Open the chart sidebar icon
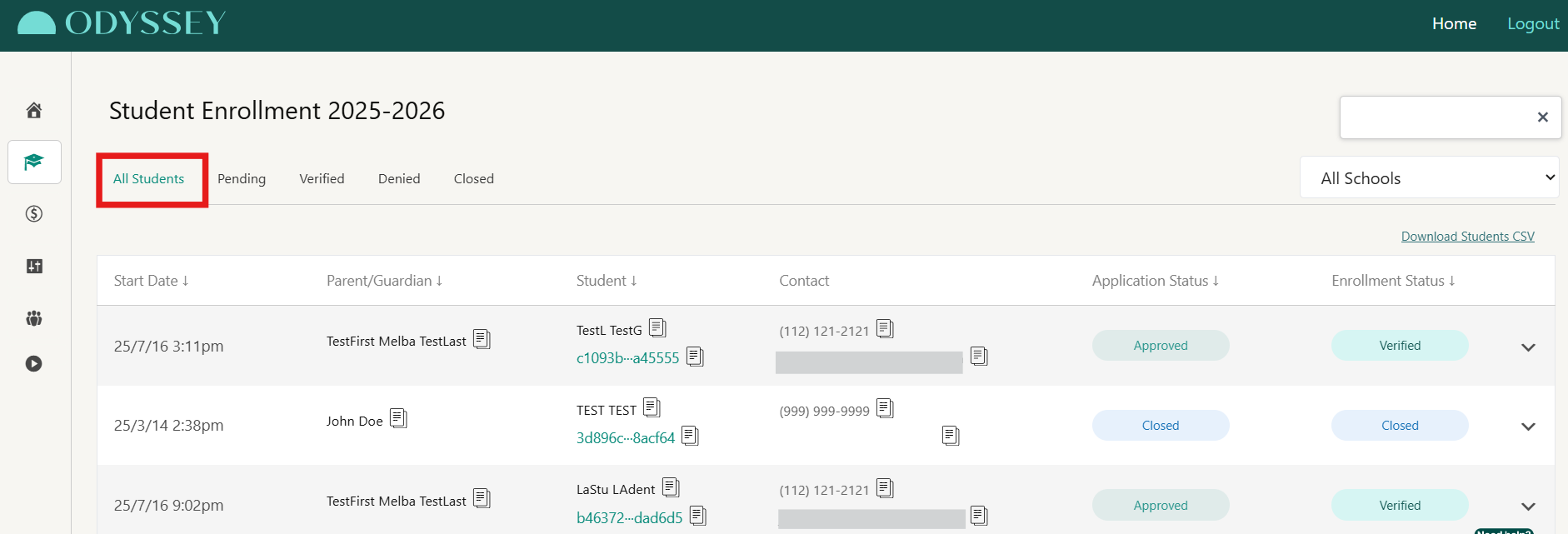 click(34, 266)
